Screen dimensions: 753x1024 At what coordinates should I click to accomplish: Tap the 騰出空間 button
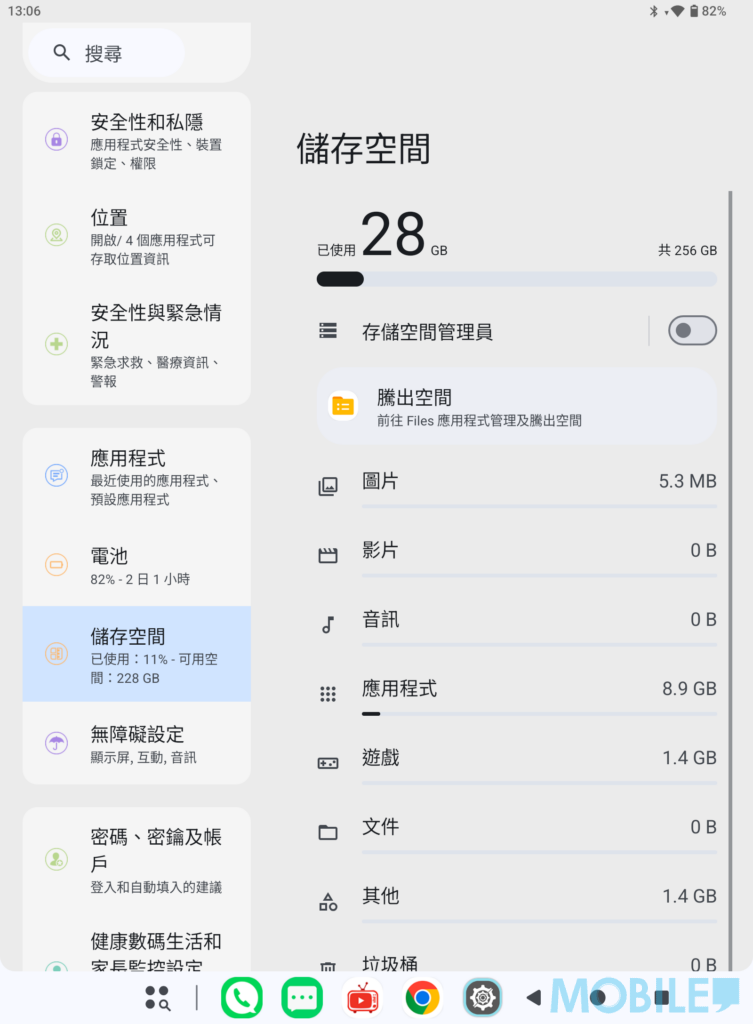coord(516,407)
